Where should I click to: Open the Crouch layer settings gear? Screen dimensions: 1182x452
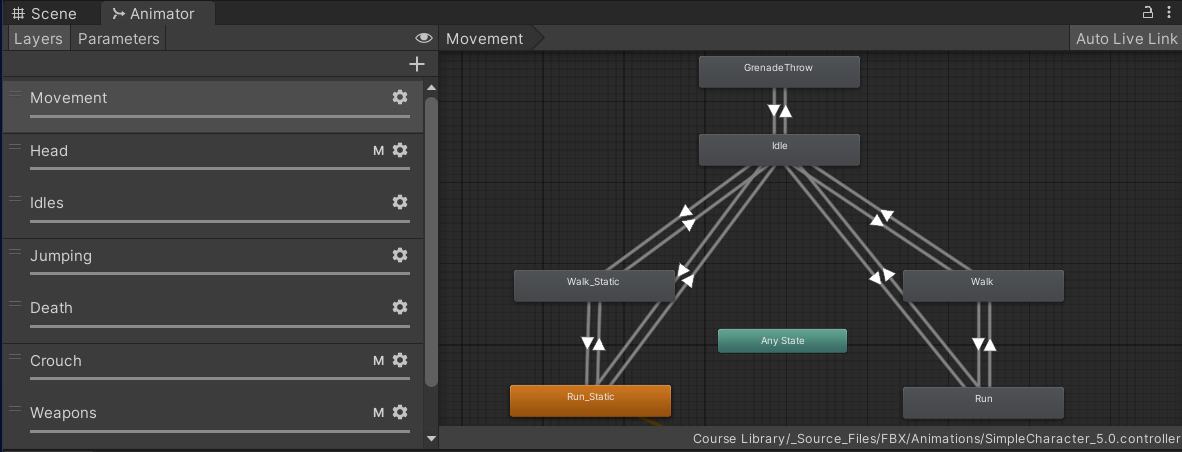pyautogui.click(x=400, y=360)
